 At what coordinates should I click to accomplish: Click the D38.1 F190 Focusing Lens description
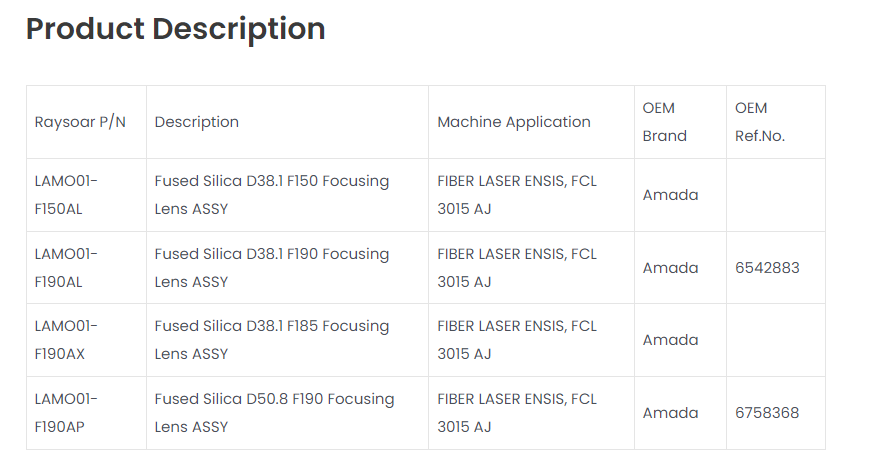pos(271,268)
